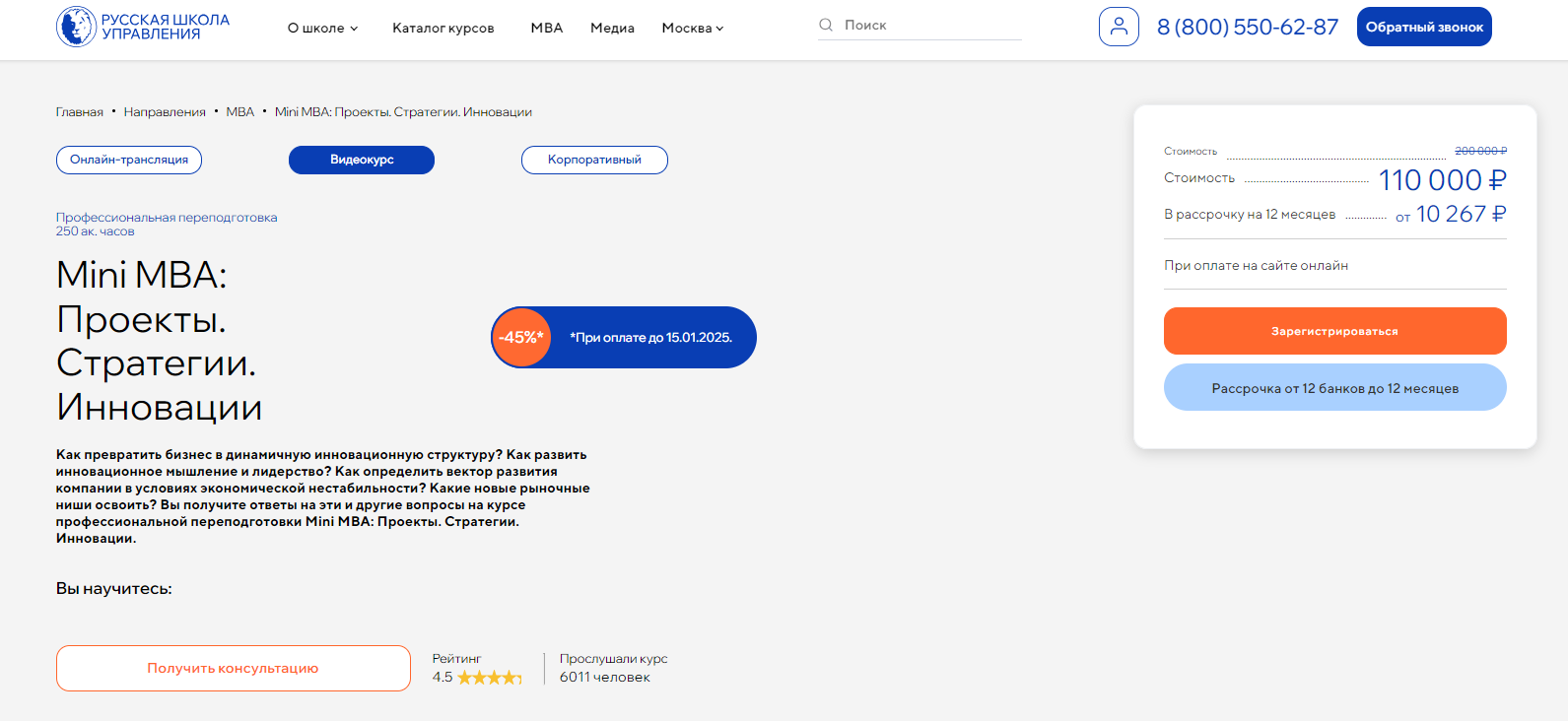Click the search magnifier icon

[x=826, y=25]
